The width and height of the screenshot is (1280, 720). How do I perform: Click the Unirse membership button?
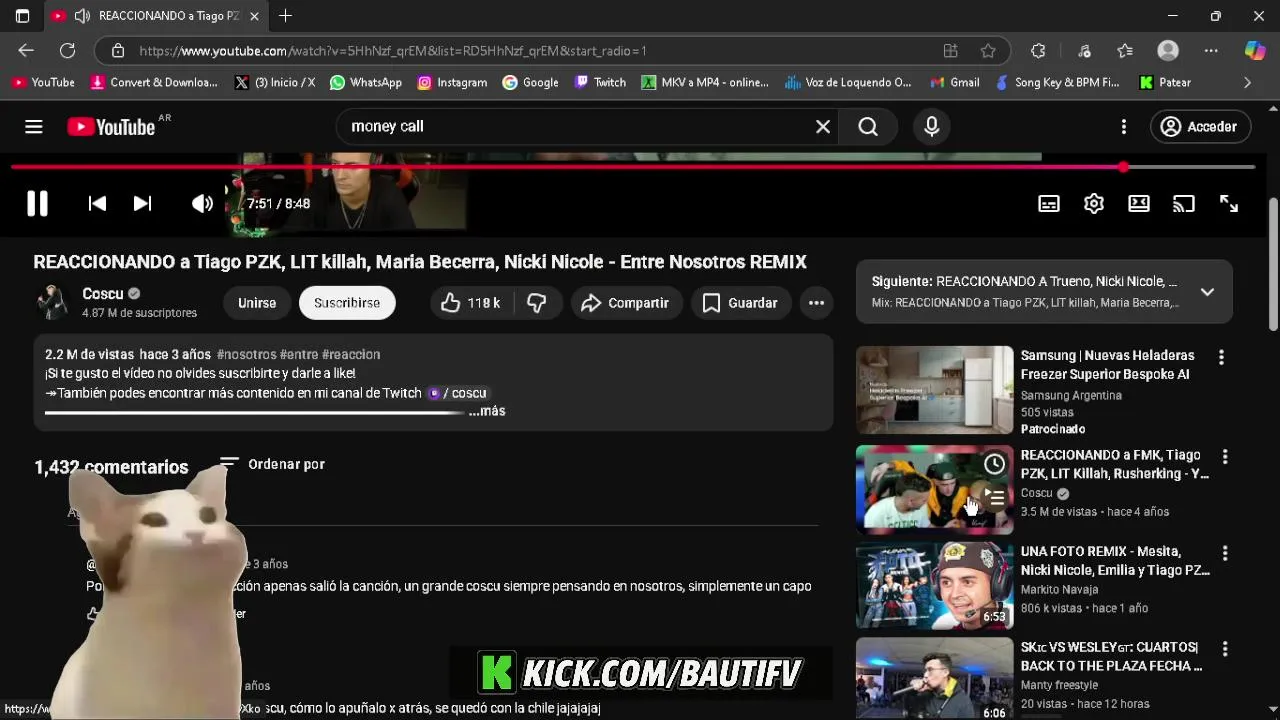click(257, 302)
